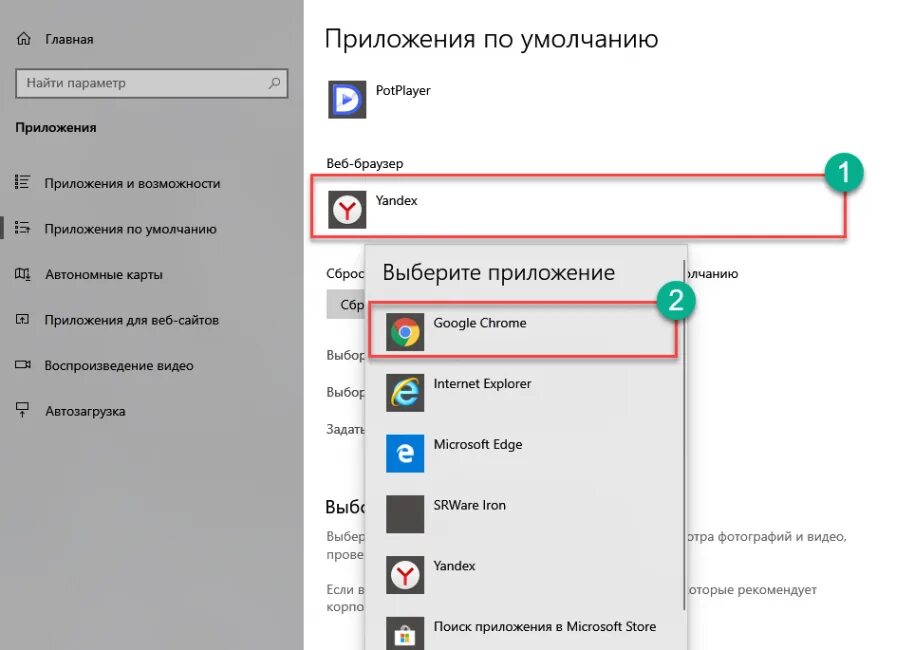Image resolution: width=914 pixels, height=650 pixels.
Task: Click the Microsoft Edge icon in popup
Action: point(405,452)
